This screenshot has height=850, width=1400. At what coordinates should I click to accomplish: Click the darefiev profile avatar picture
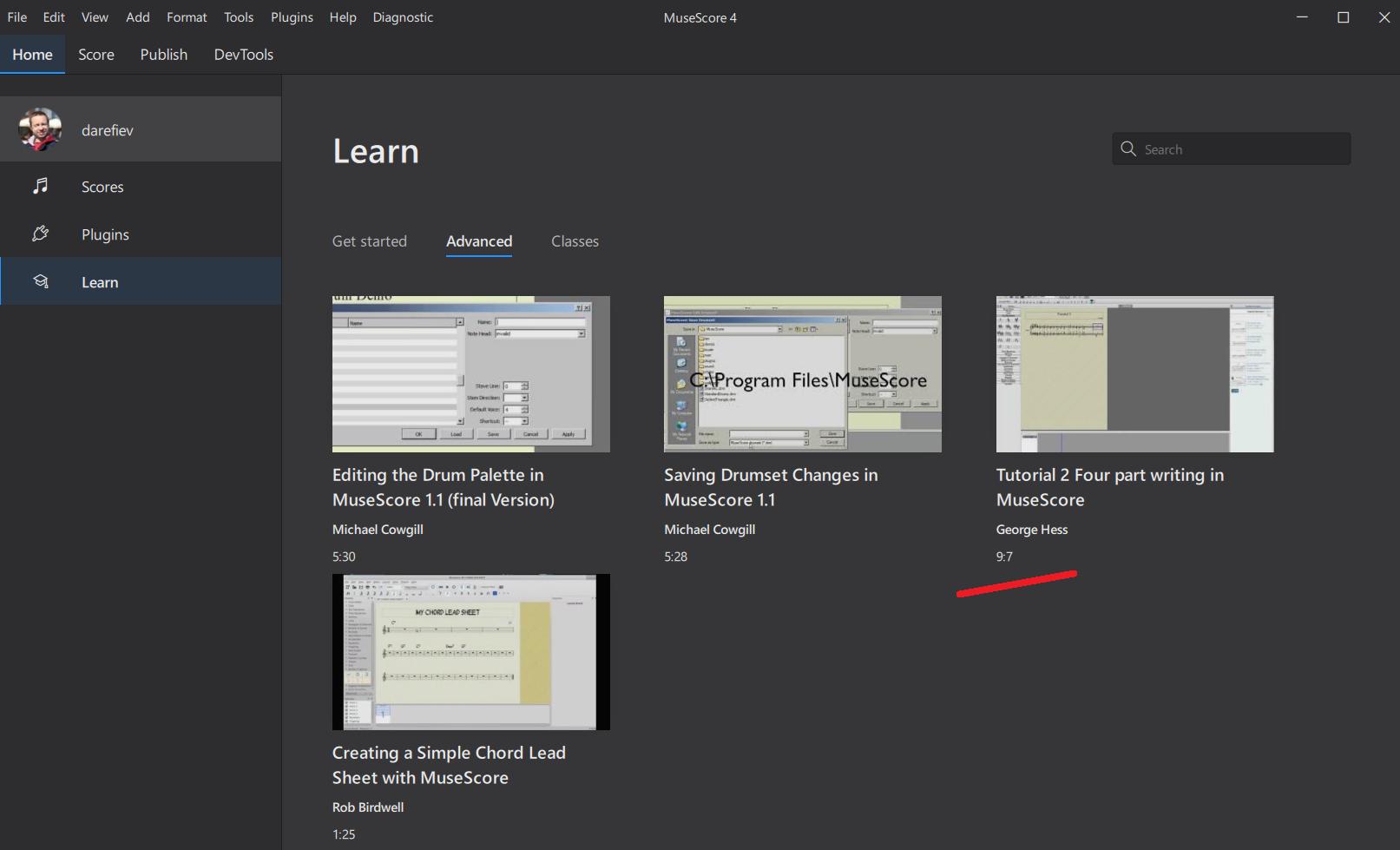coord(41,128)
